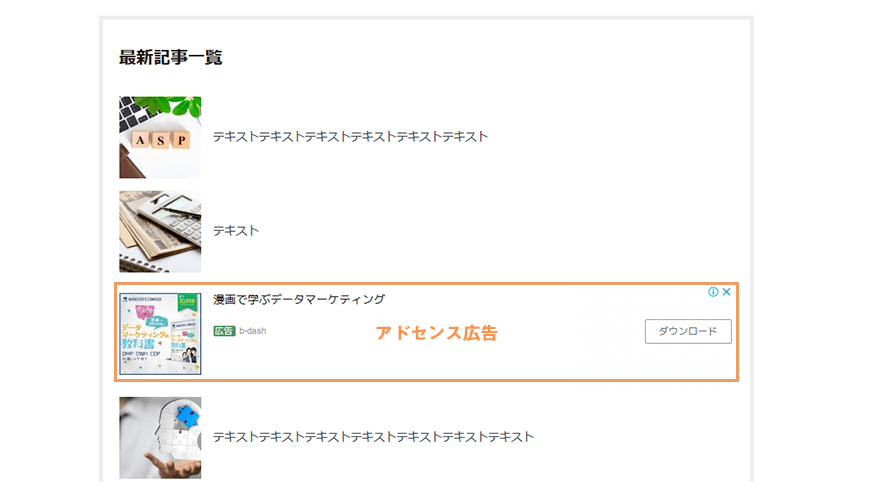The width and height of the screenshot is (870, 492).
Task: Click the b-dash advertiser name
Action: [253, 331]
